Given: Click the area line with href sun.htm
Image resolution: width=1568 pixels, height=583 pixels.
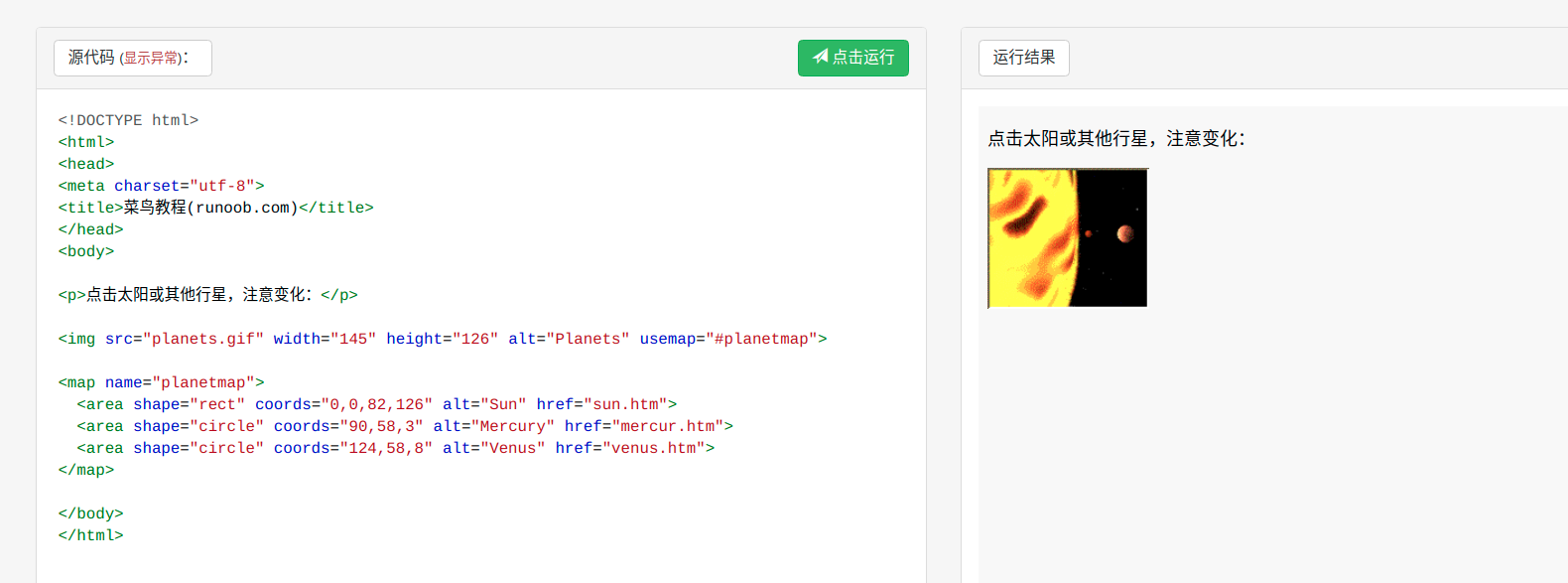Looking at the screenshot, I should [376, 404].
